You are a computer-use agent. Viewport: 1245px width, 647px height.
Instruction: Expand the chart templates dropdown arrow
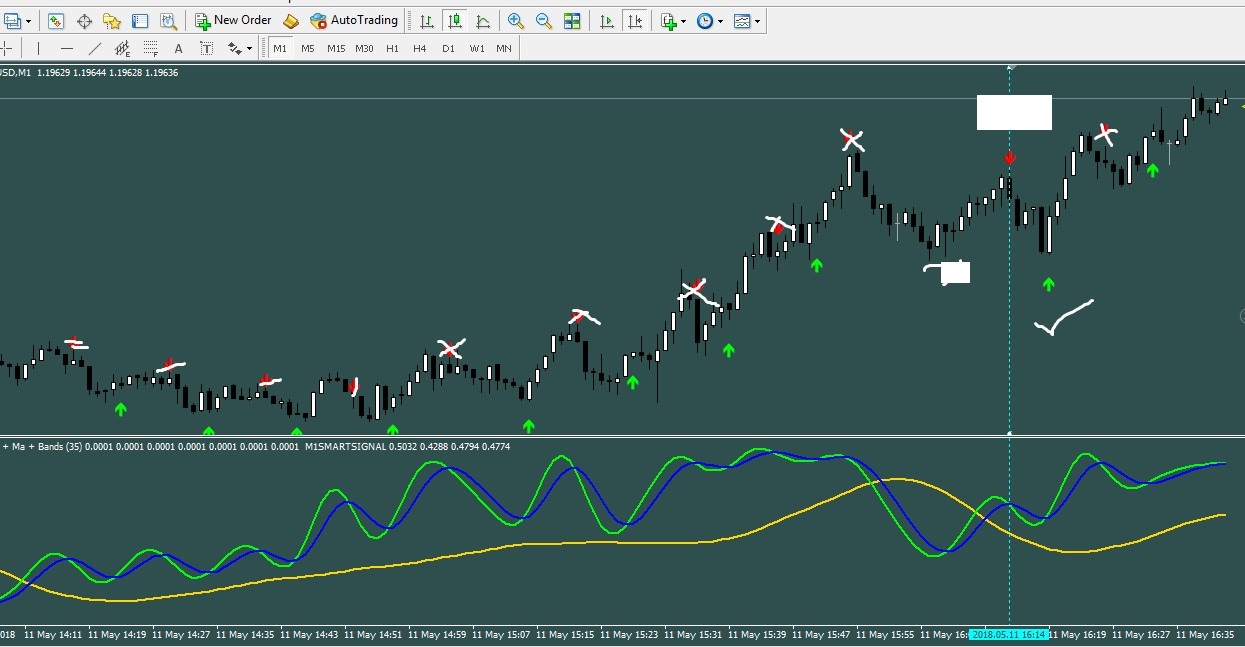tap(757, 21)
